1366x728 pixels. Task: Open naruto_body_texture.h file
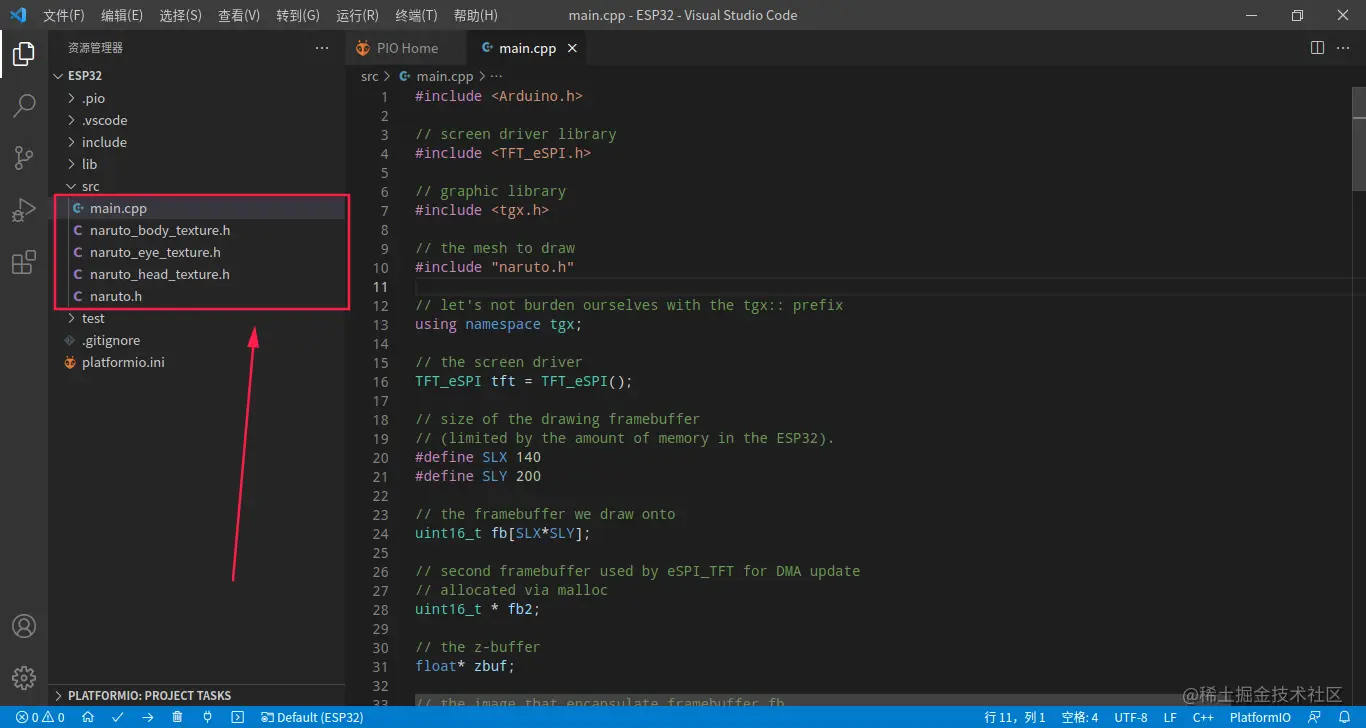tap(198, 230)
